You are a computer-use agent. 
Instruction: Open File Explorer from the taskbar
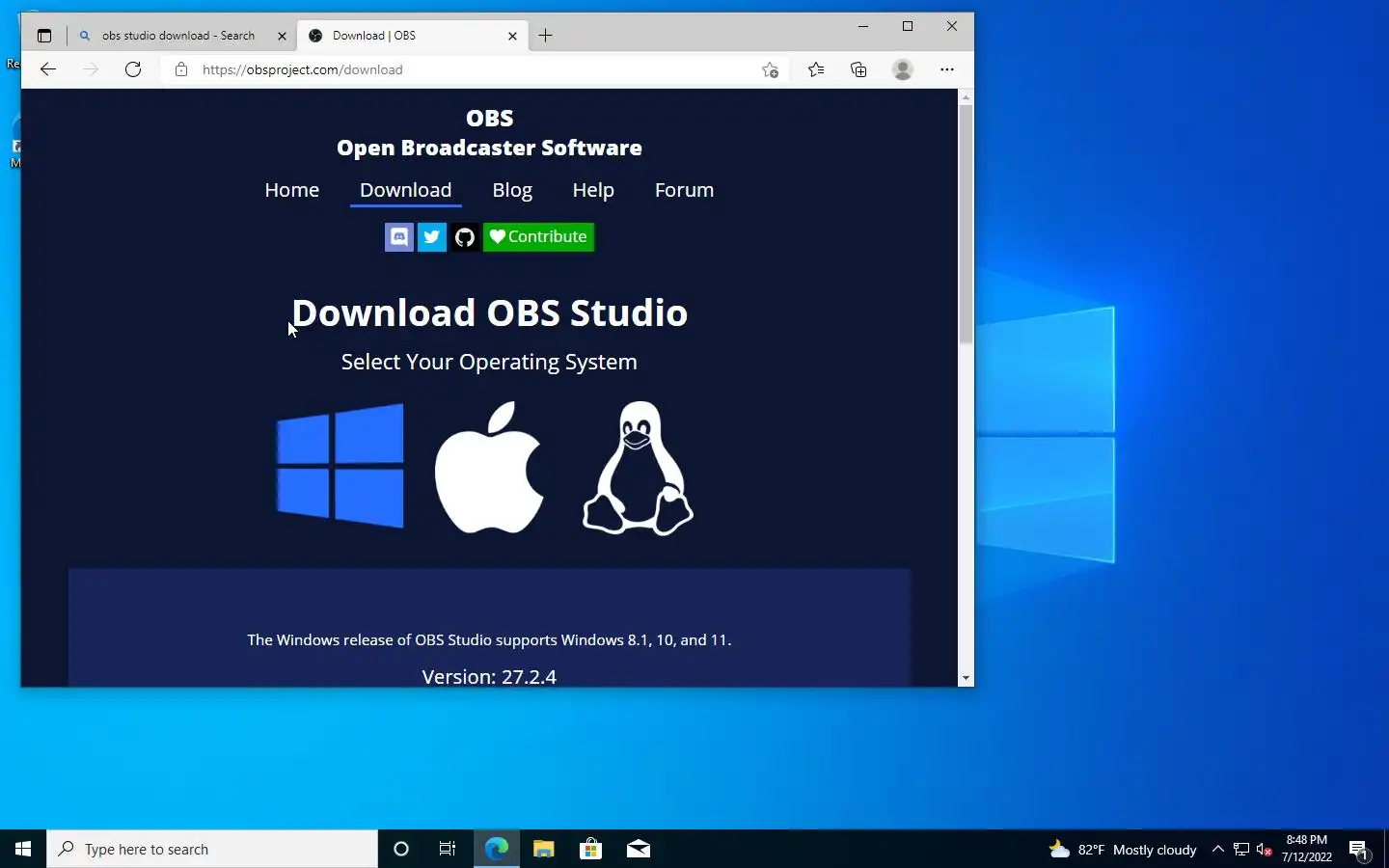[x=544, y=849]
